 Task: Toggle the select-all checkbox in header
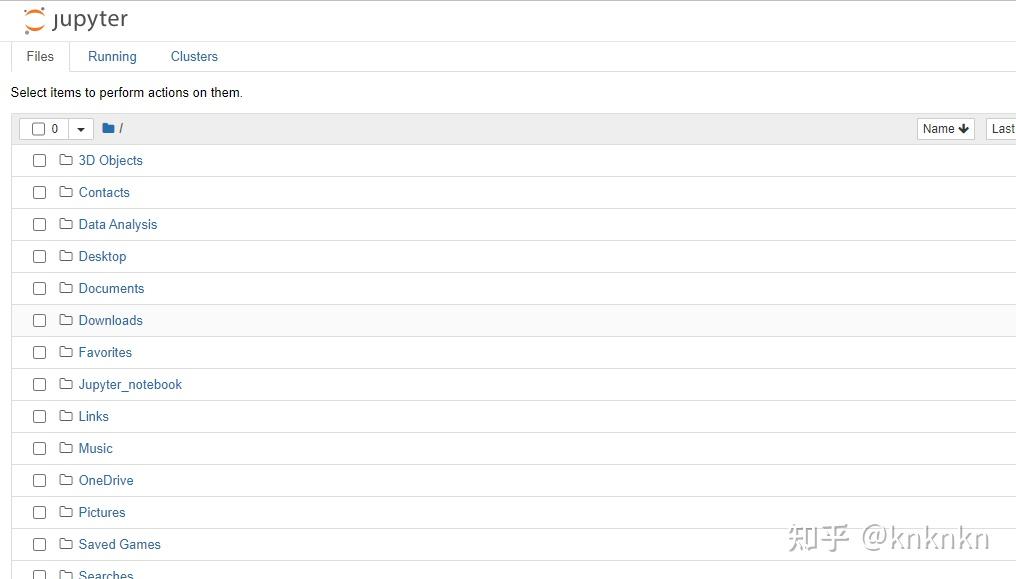[38, 129]
